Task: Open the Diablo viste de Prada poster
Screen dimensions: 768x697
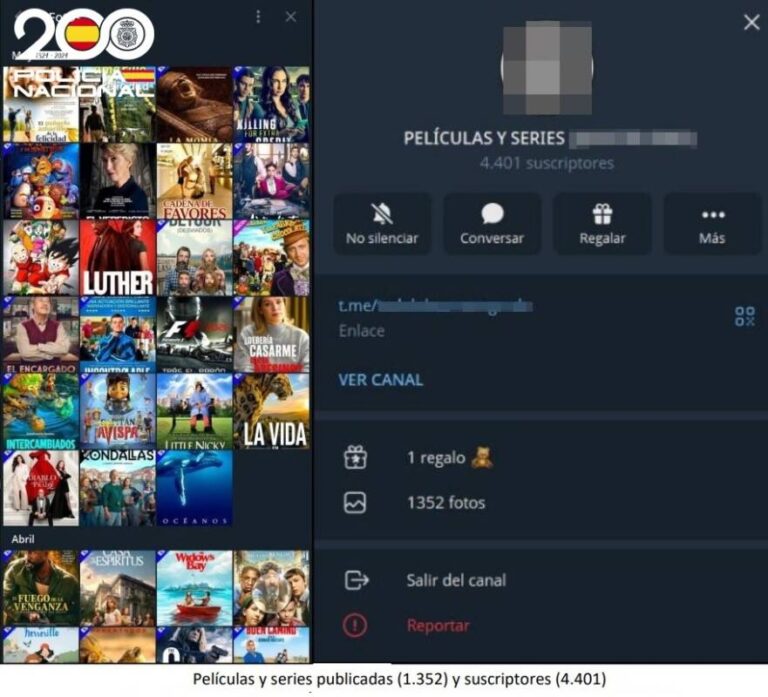Action: coord(41,488)
